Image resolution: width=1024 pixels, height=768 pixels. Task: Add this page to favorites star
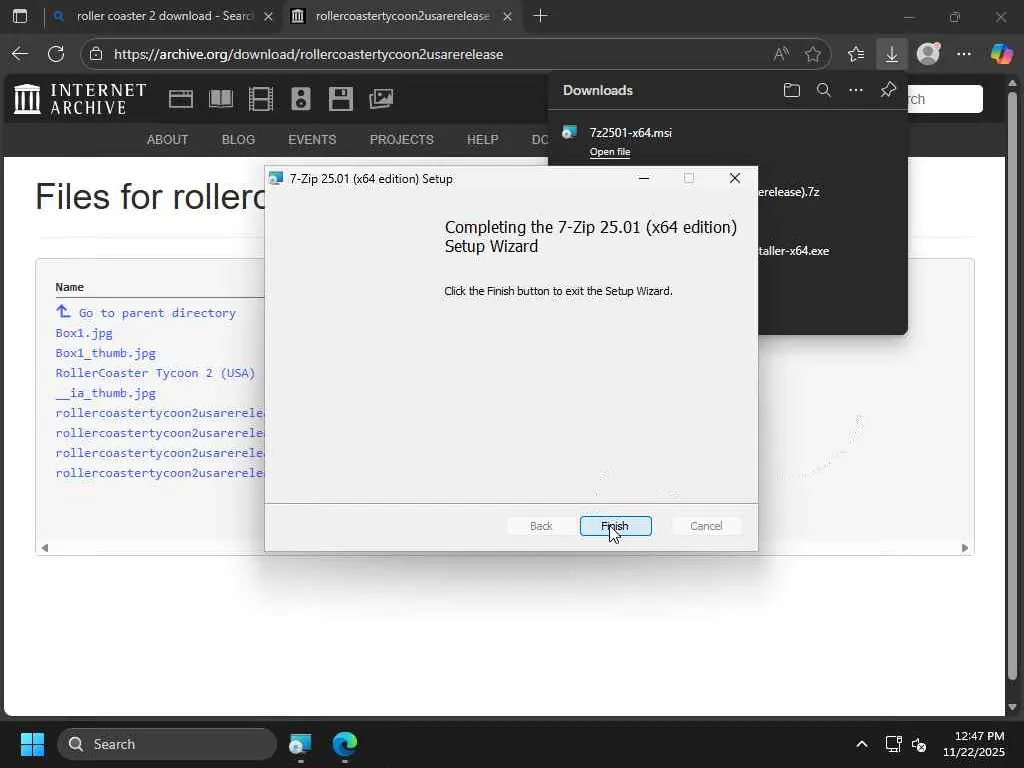812,54
